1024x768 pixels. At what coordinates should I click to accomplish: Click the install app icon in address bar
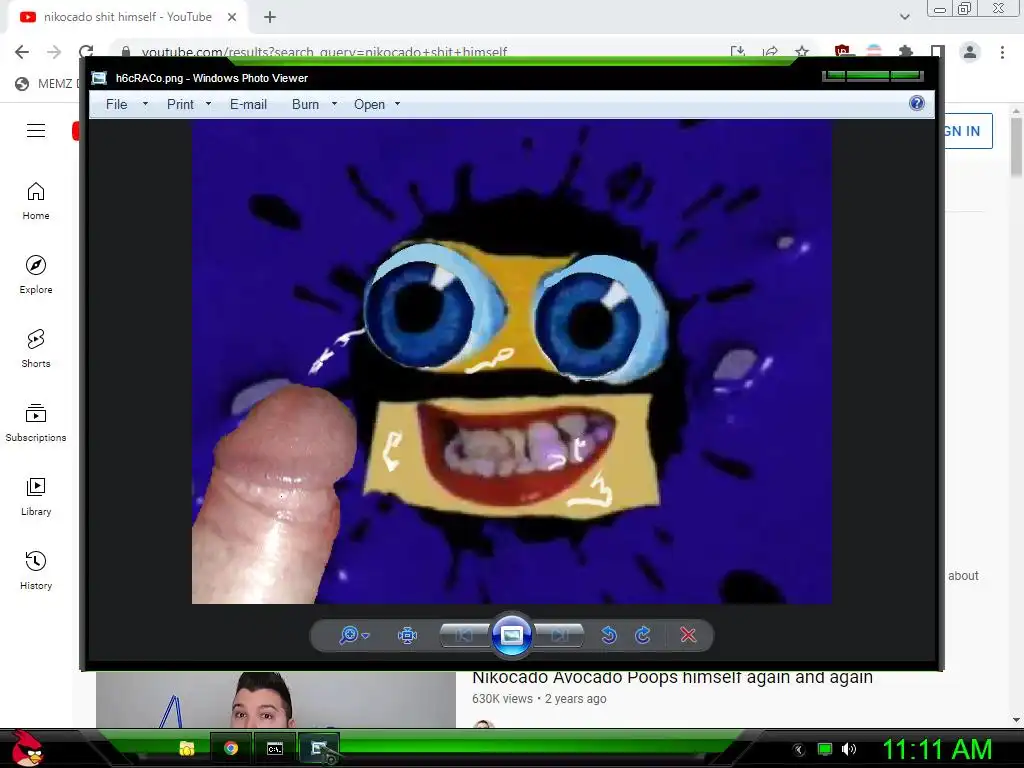(738, 52)
